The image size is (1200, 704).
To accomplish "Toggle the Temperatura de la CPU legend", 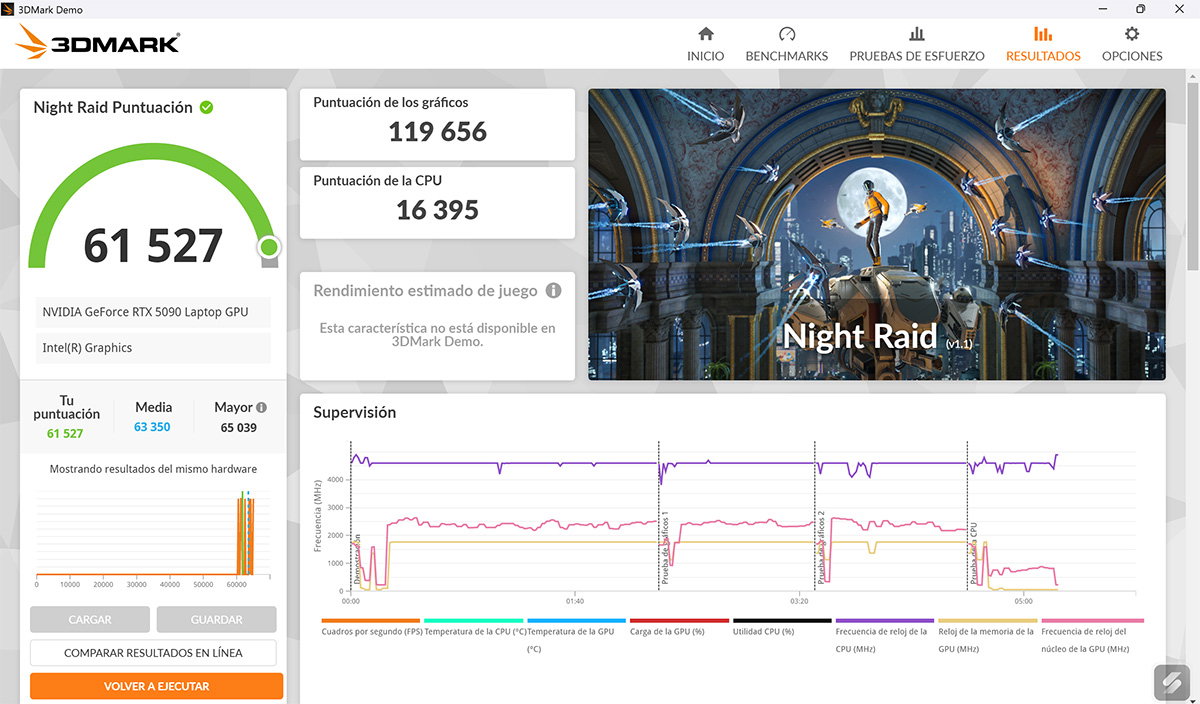I will (474, 630).
